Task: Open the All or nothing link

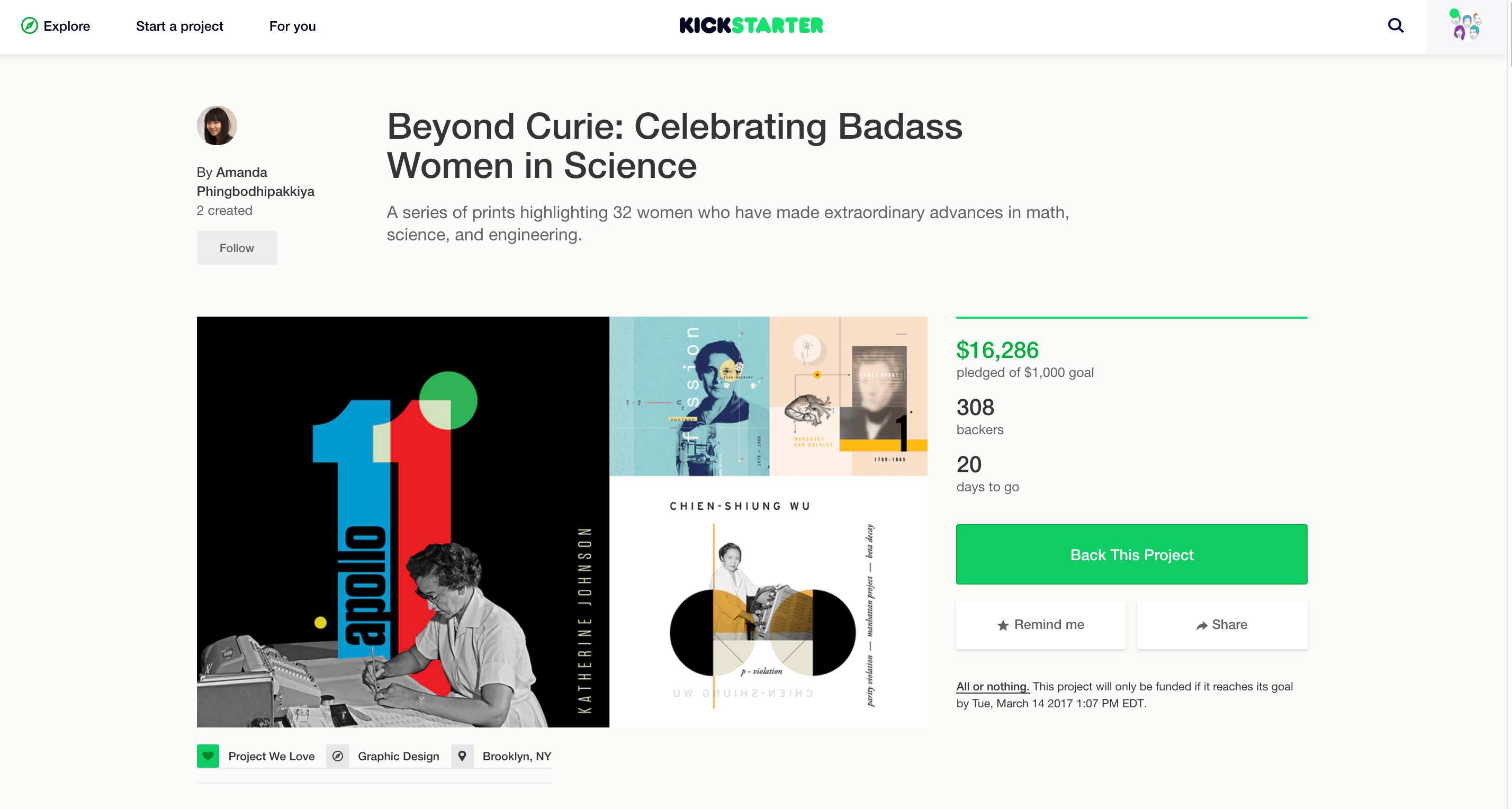Action: (993, 686)
